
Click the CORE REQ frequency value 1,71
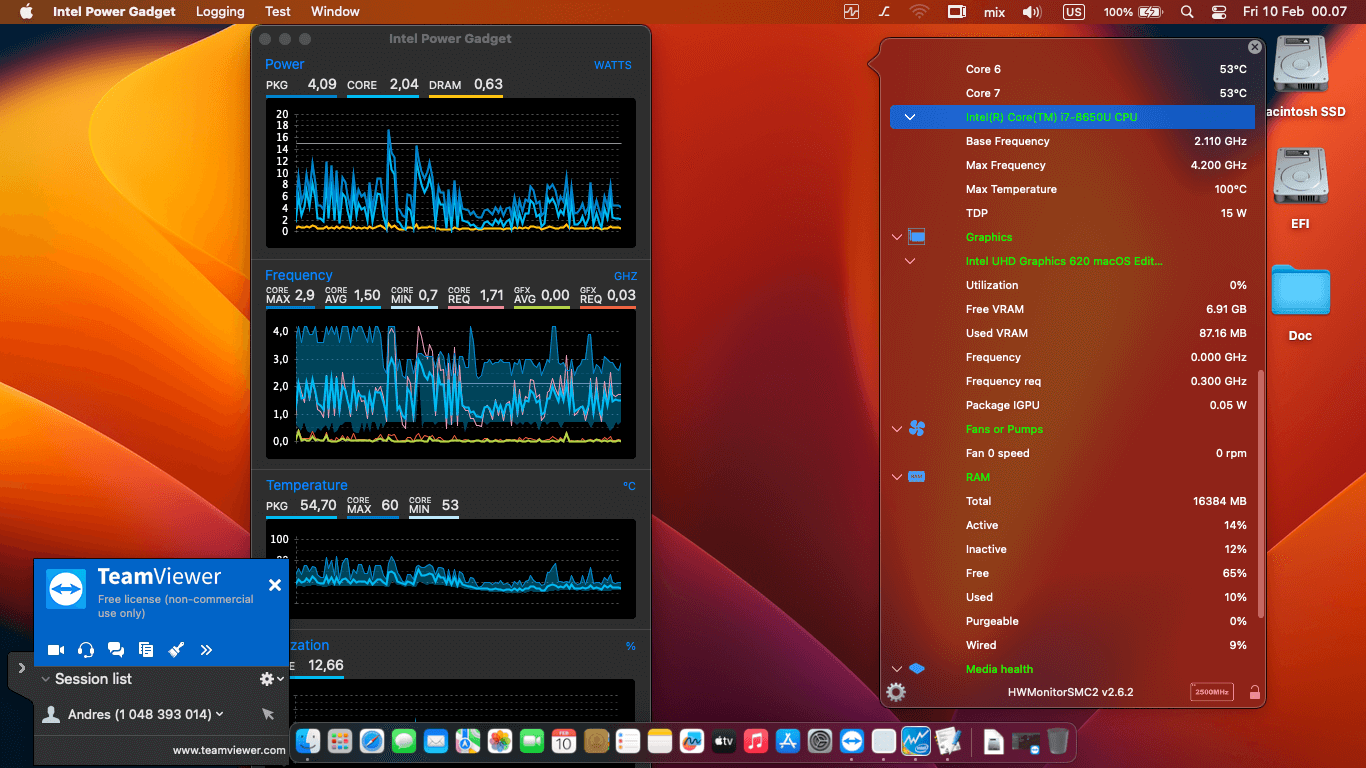click(x=491, y=295)
